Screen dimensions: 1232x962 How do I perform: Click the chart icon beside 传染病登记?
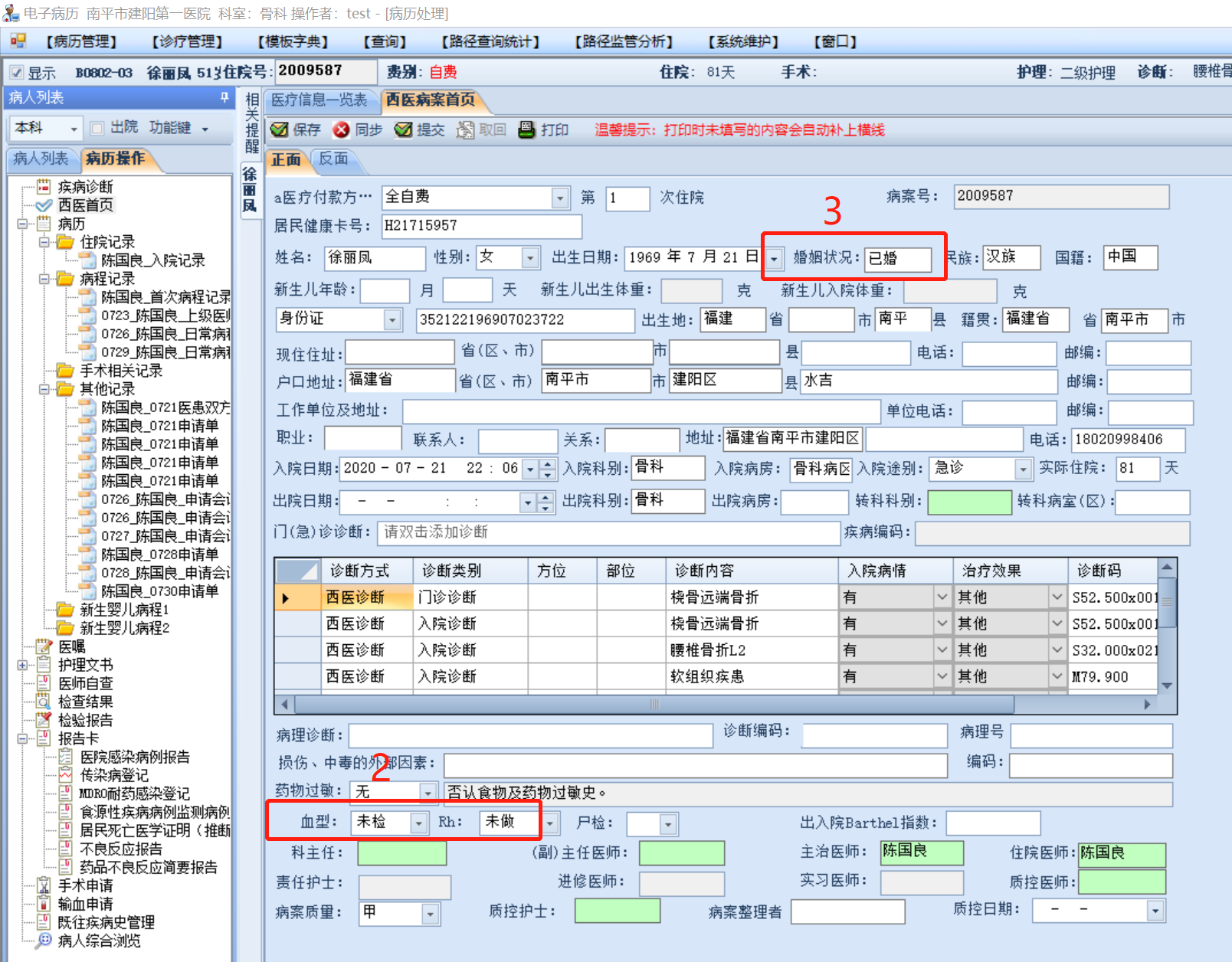[x=66, y=775]
